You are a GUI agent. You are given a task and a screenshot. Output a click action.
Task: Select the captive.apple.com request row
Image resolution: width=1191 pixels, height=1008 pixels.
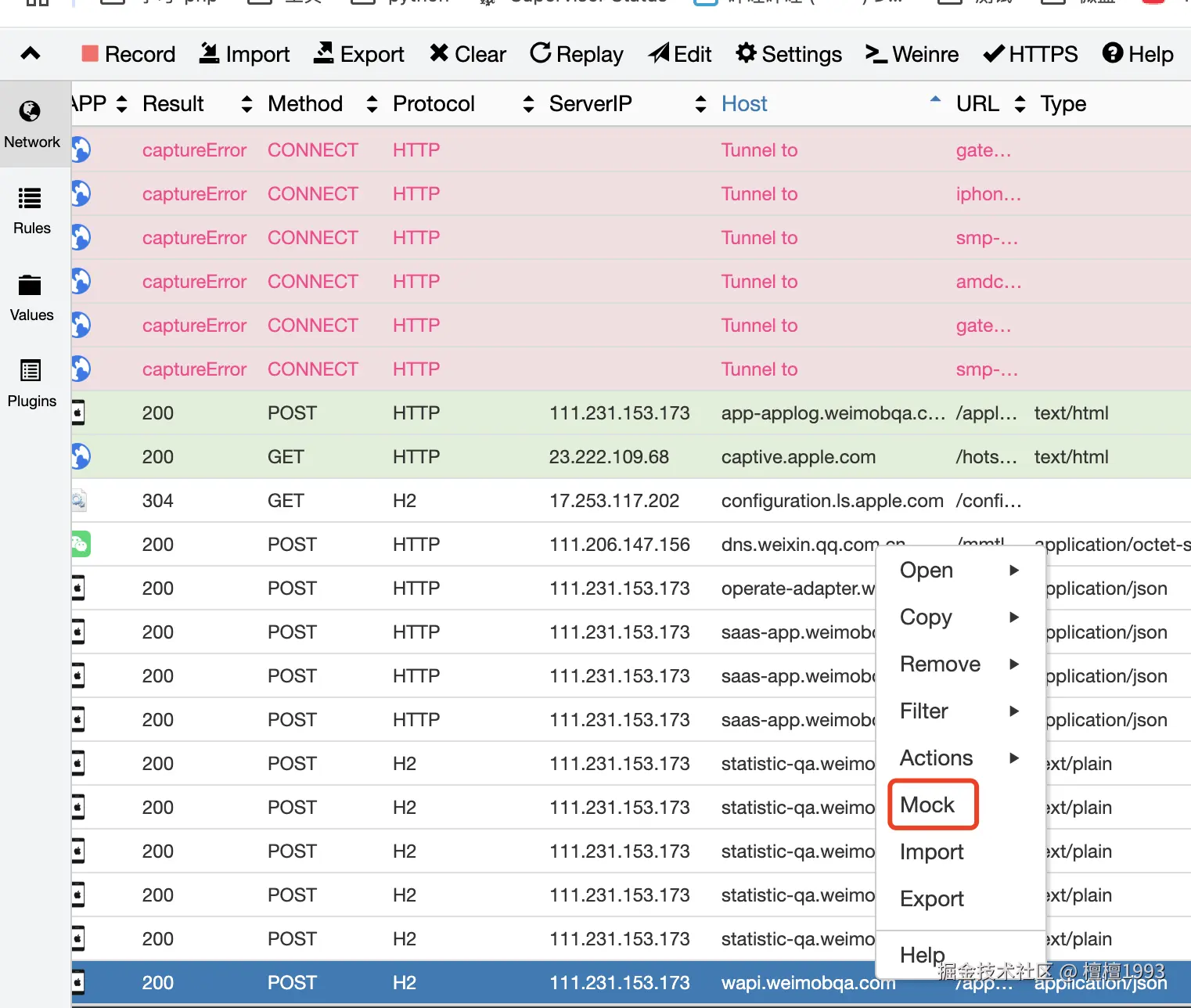(x=631, y=456)
